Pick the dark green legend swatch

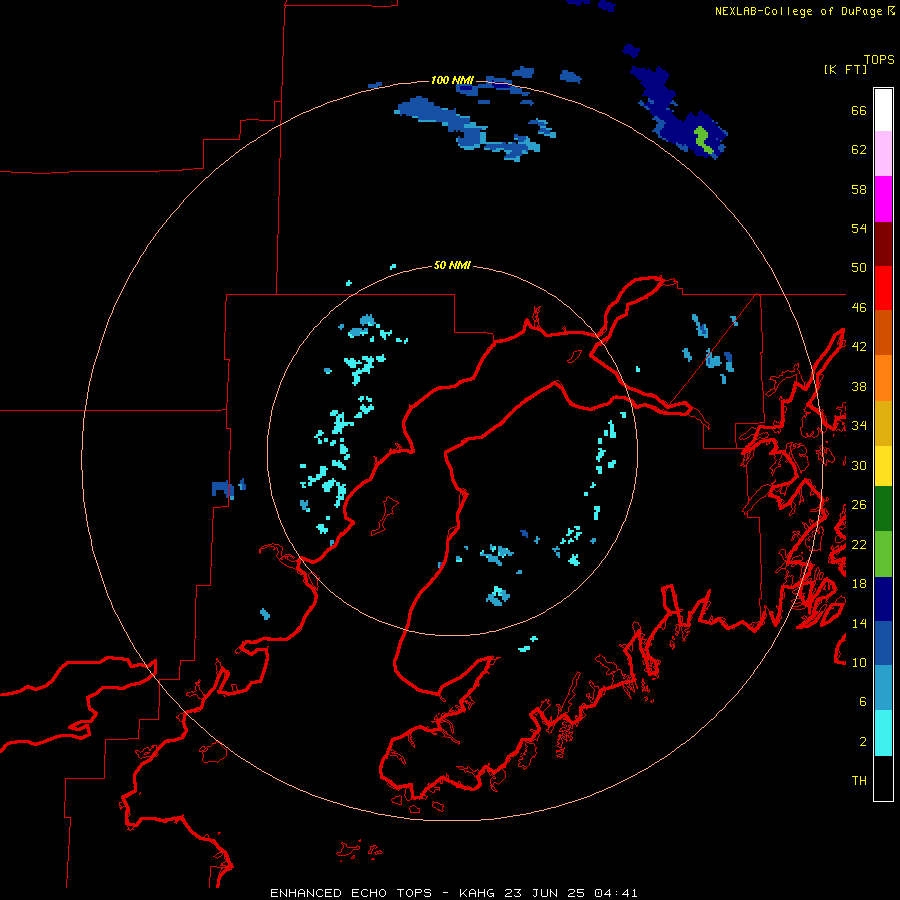coord(883,509)
